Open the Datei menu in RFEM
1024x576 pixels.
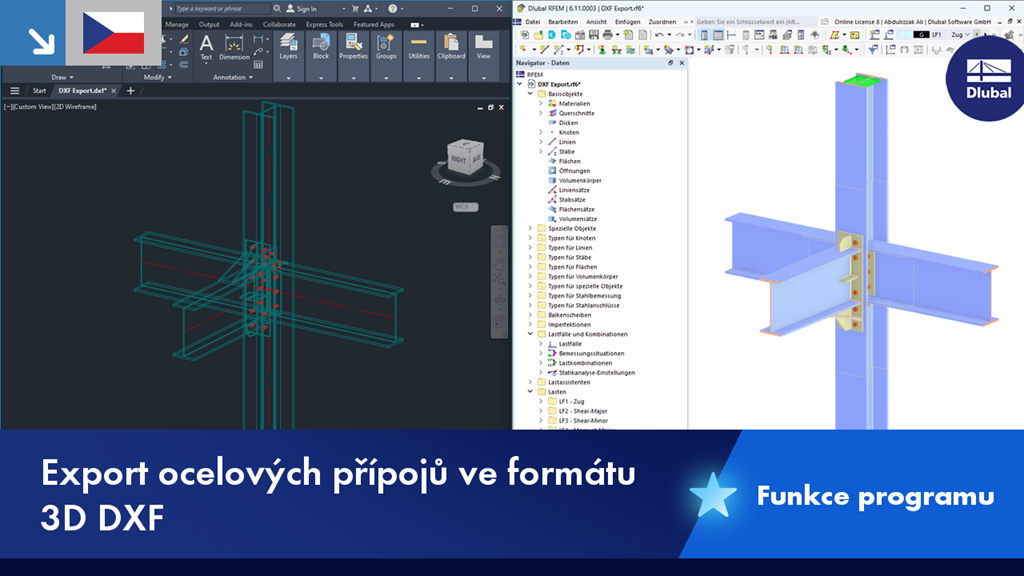(x=533, y=22)
